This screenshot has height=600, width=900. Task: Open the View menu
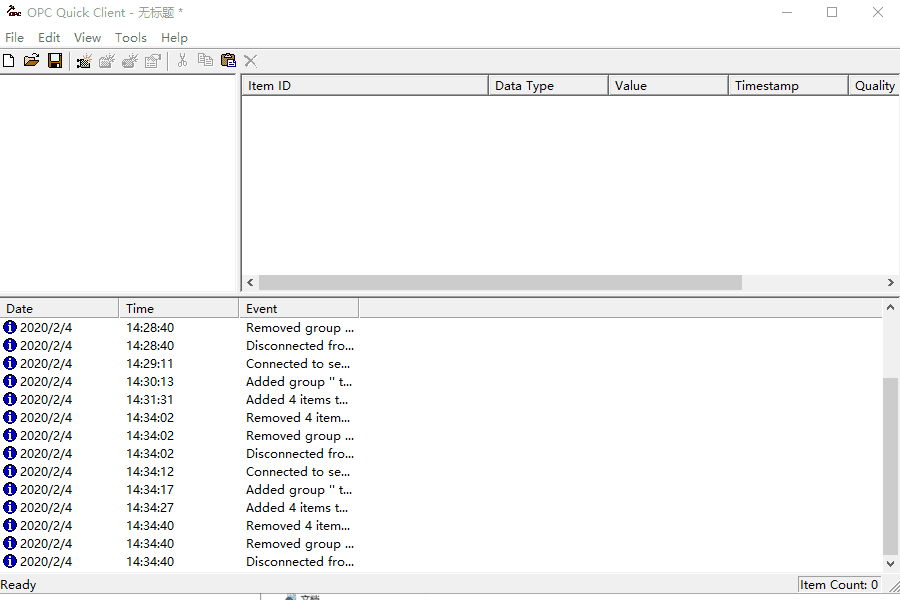coord(87,38)
